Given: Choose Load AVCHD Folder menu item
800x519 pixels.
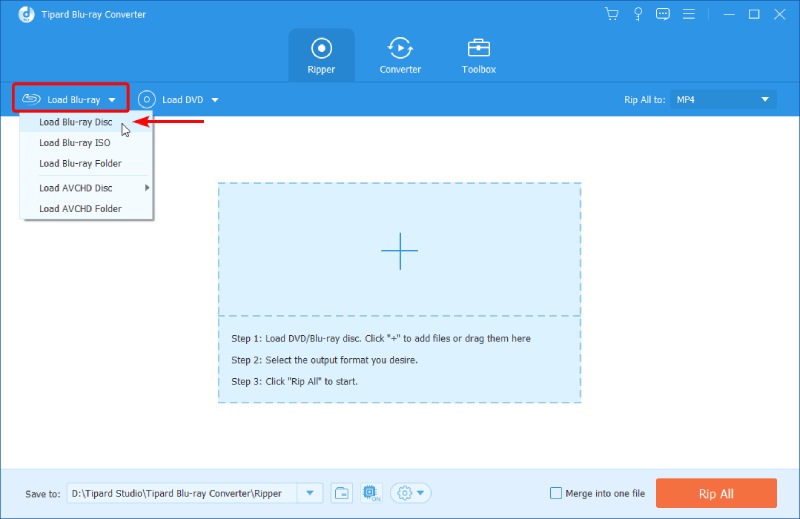Looking at the screenshot, I should 86,208.
